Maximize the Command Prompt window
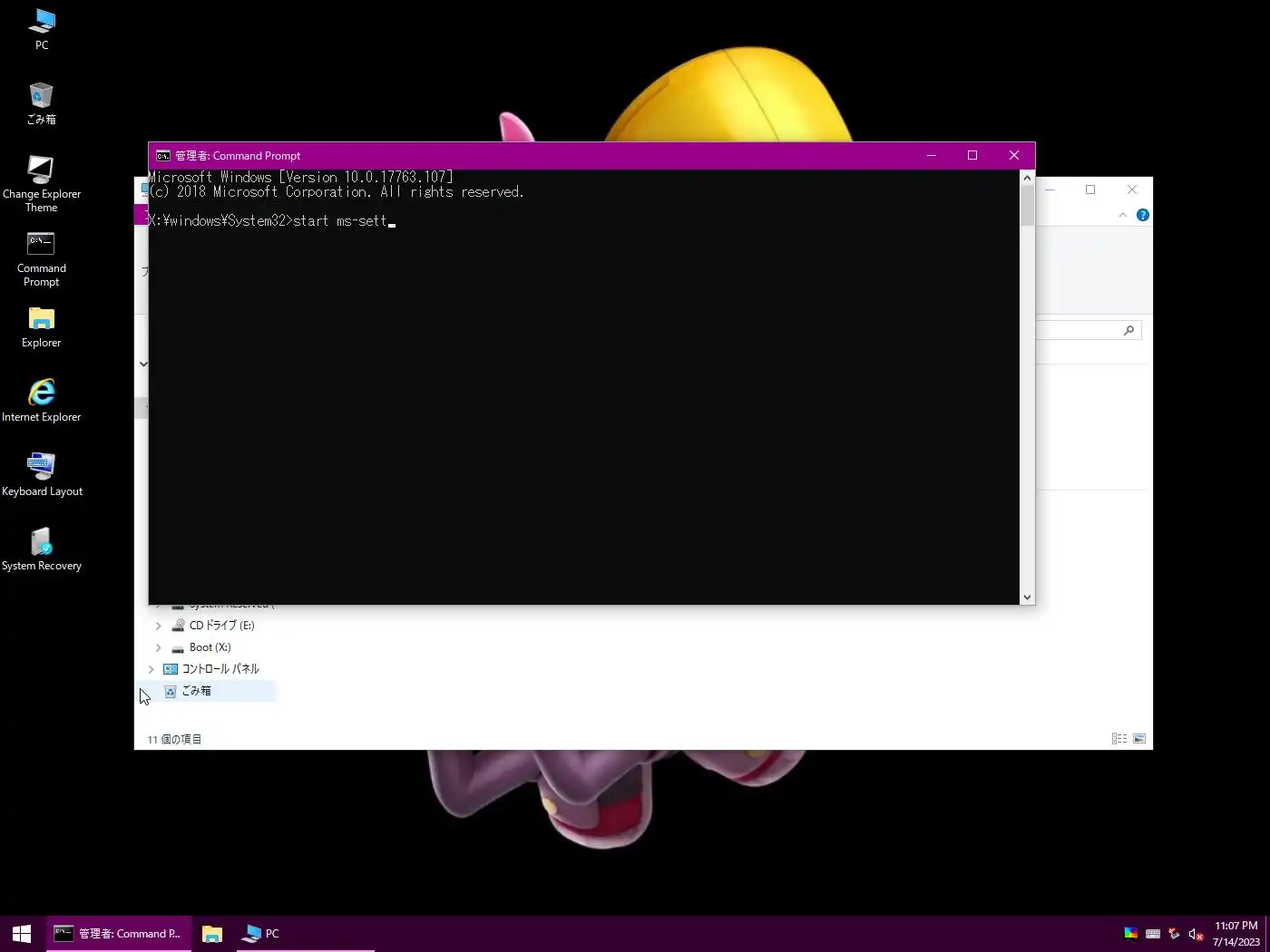This screenshot has width=1270, height=952. (972, 156)
